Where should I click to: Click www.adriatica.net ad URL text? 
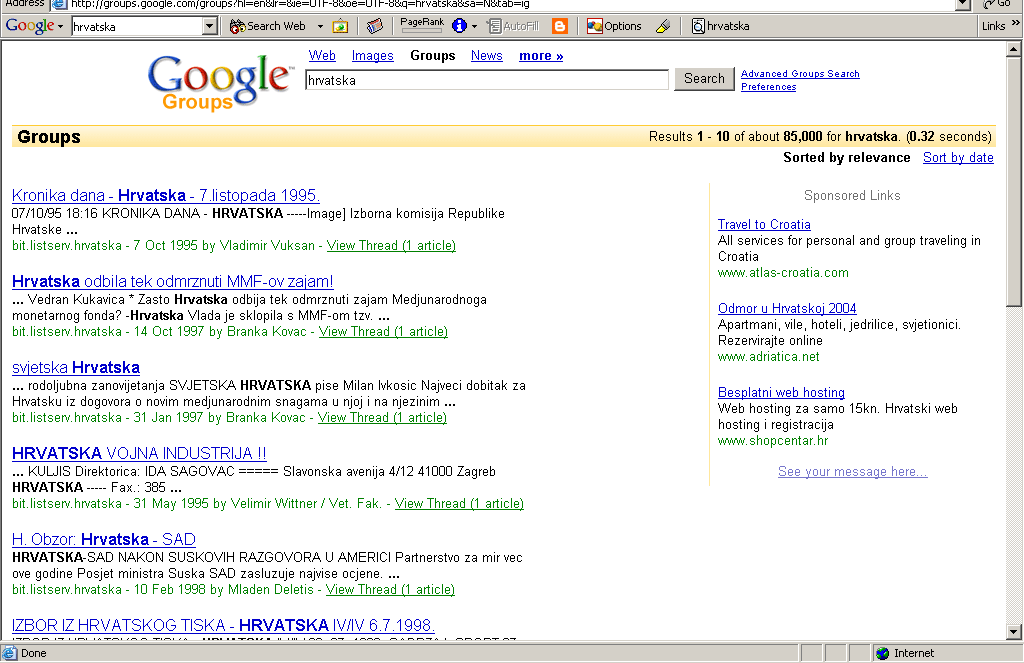coord(768,357)
